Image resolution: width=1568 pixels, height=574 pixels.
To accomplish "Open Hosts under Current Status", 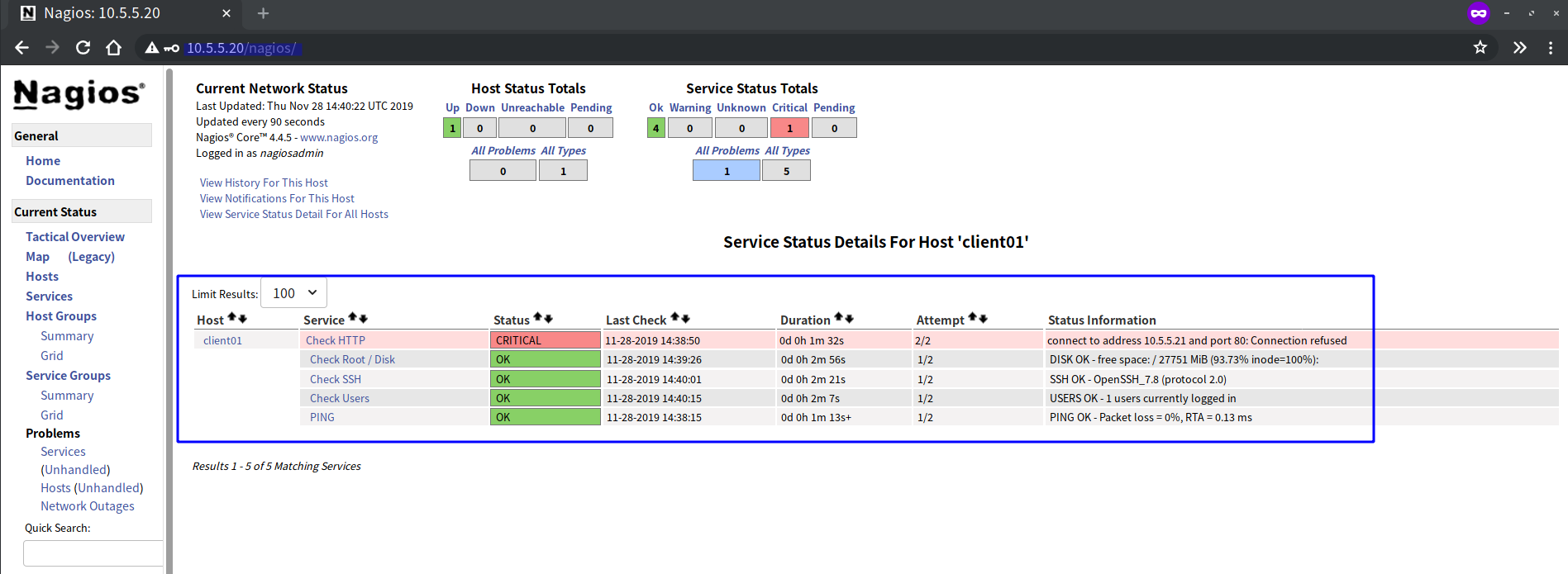I will (x=42, y=277).
